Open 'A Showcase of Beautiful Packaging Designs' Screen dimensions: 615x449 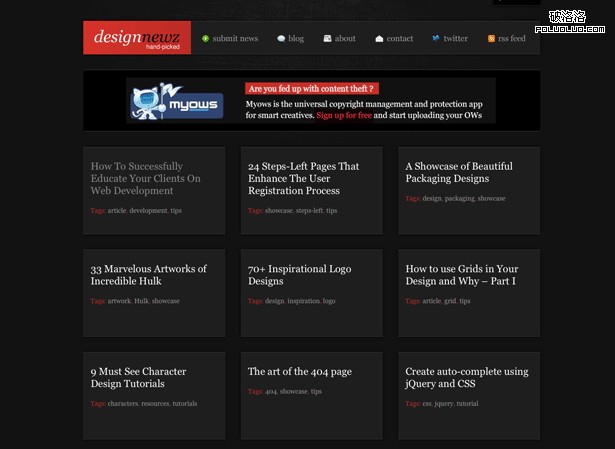[459, 172]
